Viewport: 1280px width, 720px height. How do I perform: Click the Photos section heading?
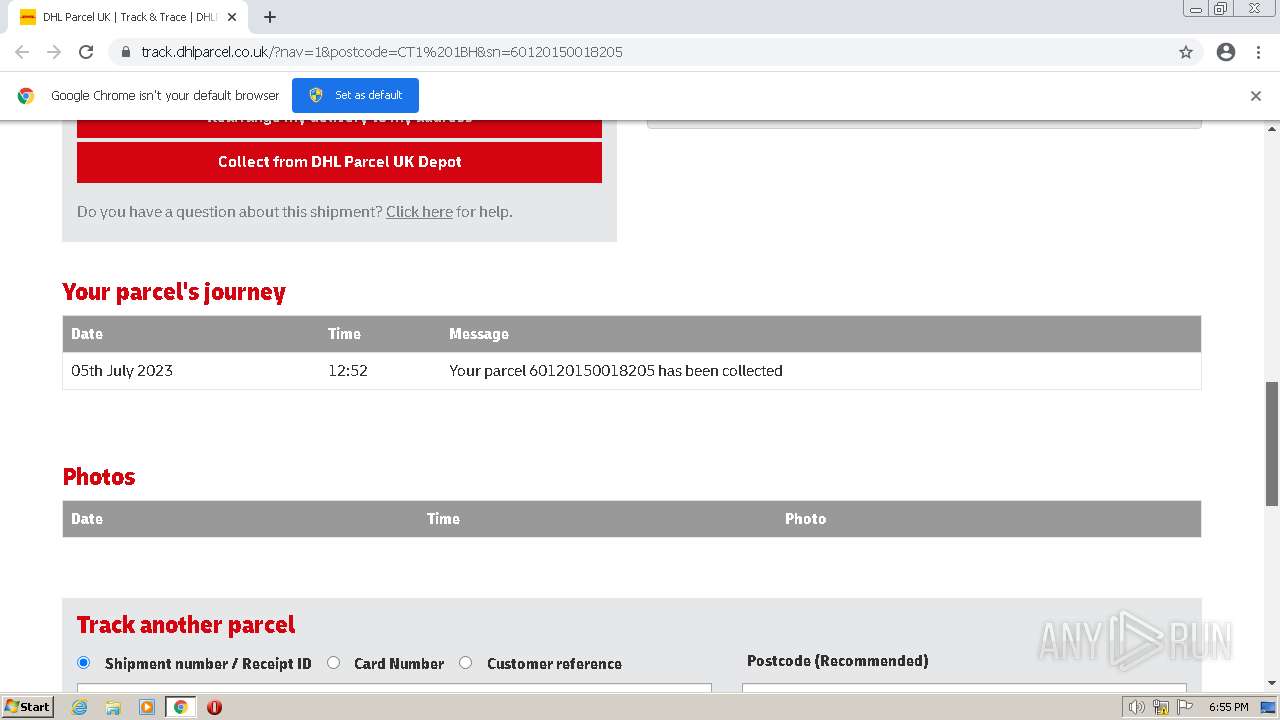[x=99, y=477]
